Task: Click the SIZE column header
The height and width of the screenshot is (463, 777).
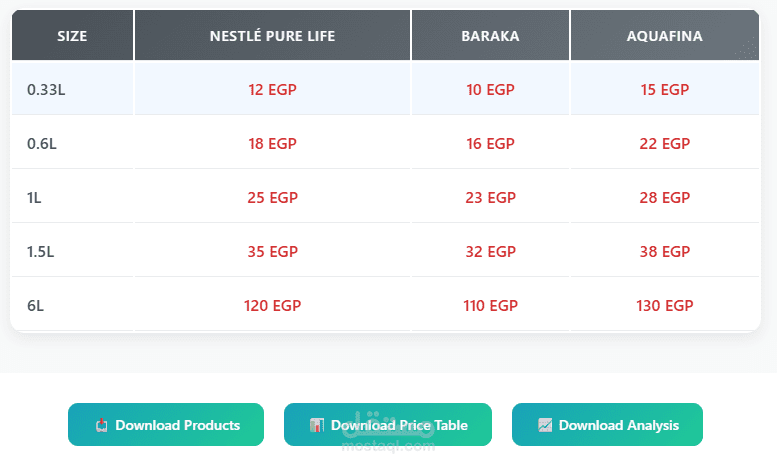Action: 72,36
